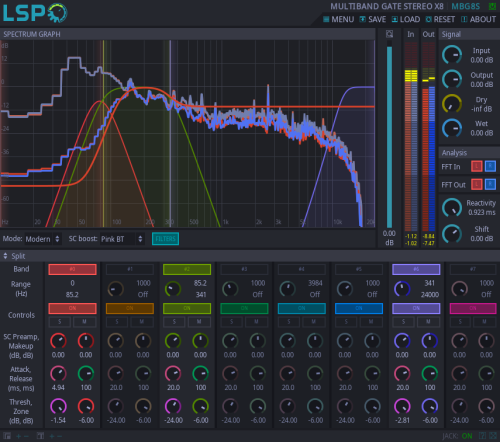Open the Mode dropdown showing Modern
500x442 pixels.
(43, 239)
